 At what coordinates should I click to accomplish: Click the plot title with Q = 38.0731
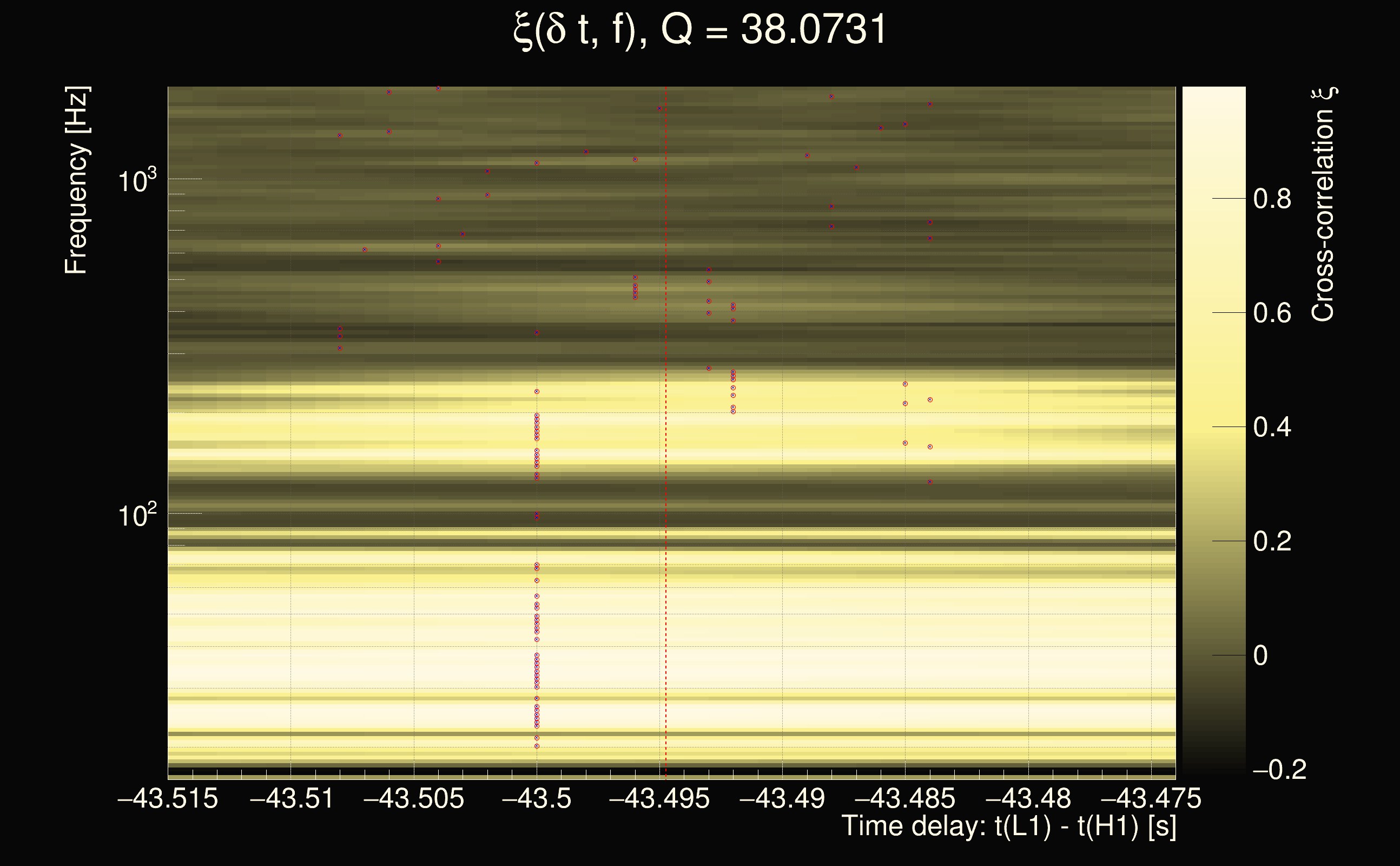point(699,30)
